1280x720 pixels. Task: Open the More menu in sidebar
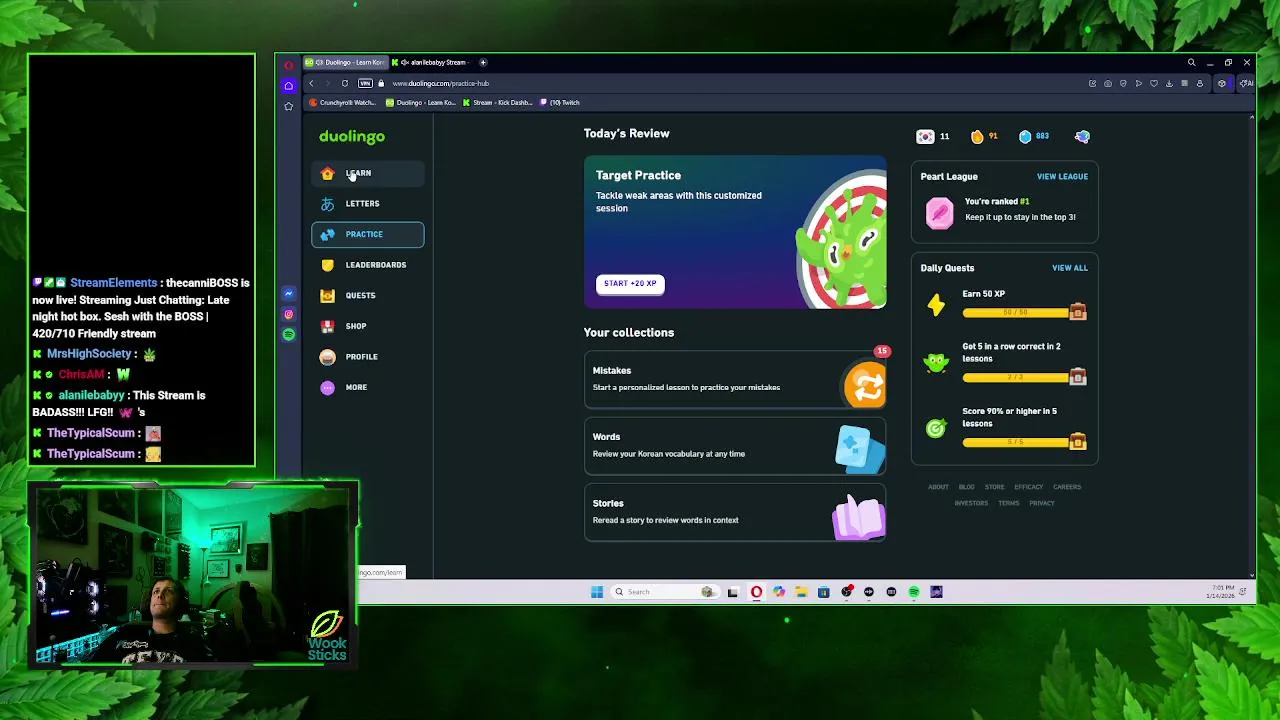point(367,387)
